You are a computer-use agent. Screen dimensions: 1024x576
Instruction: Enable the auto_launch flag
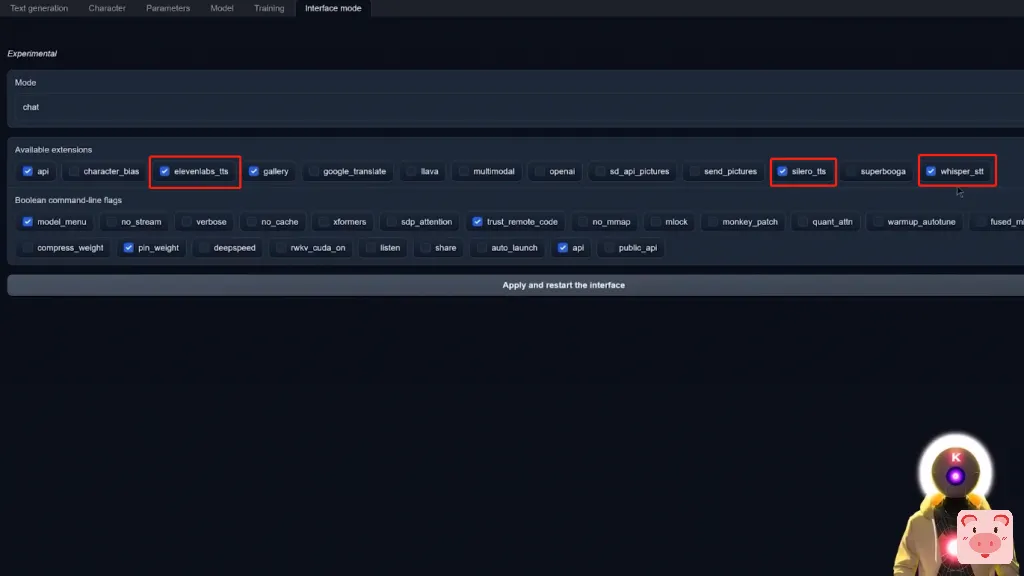point(481,248)
